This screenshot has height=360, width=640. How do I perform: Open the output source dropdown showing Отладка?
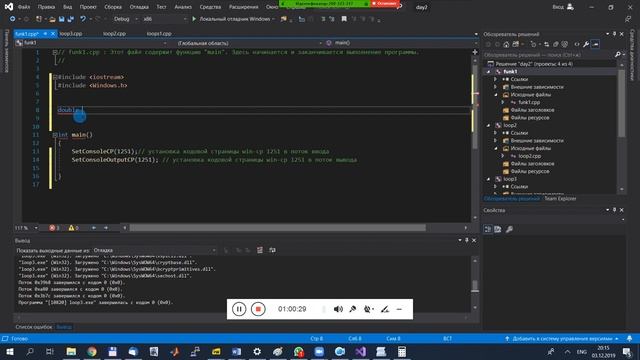click(154, 250)
